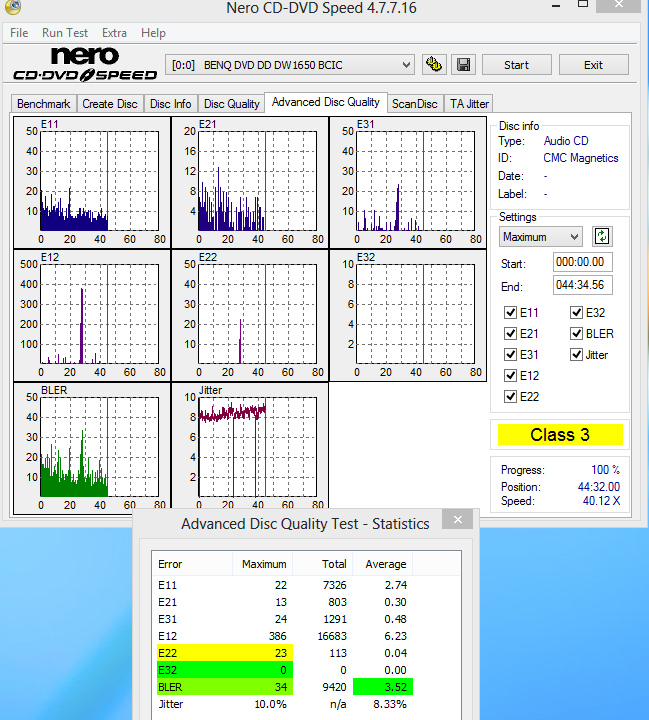Open the BENQ drive selection dropdown
Image resolution: width=649 pixels, height=720 pixels.
pyautogui.click(x=289, y=65)
